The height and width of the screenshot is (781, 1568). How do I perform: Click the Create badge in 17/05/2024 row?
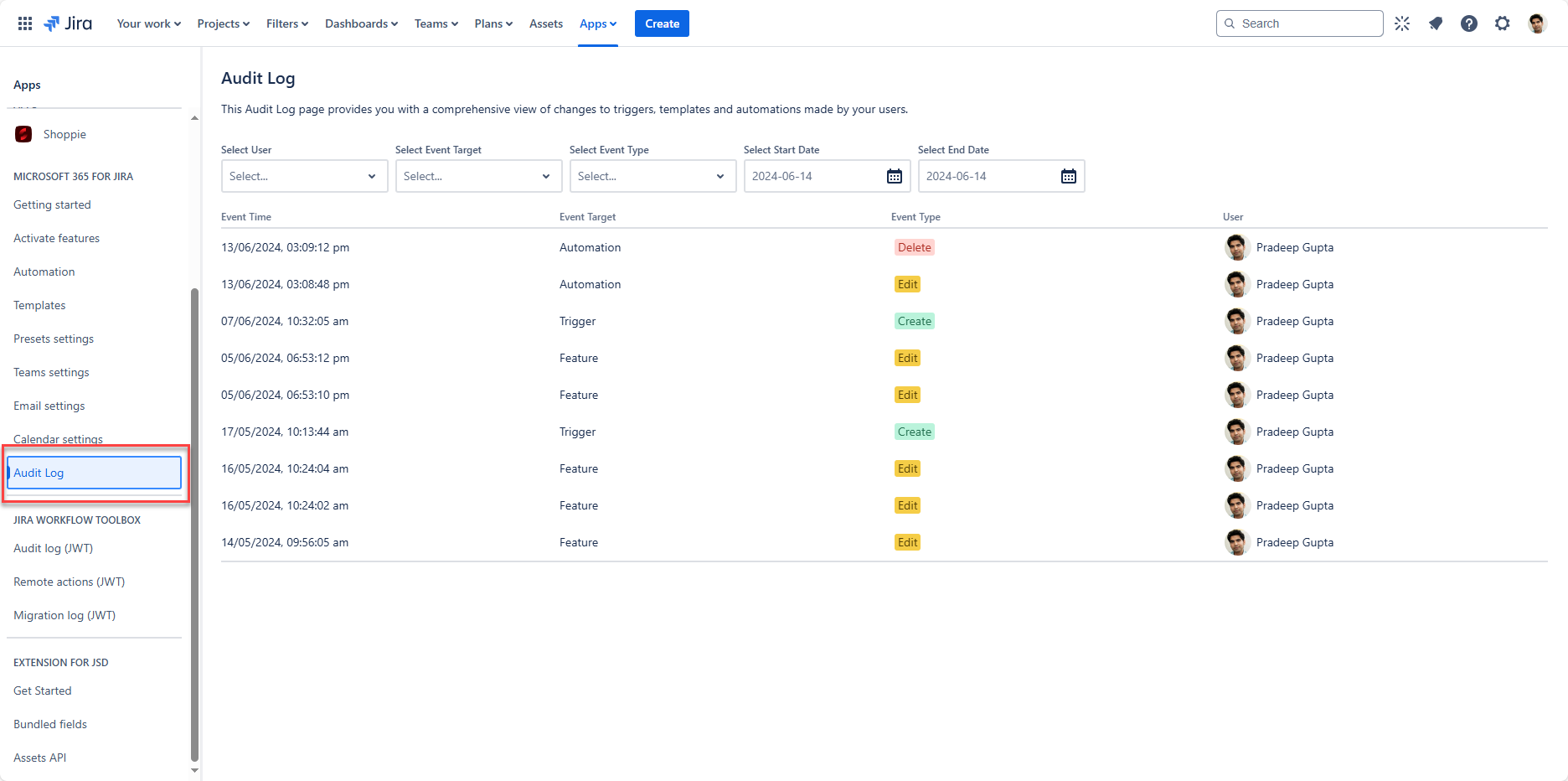point(914,432)
